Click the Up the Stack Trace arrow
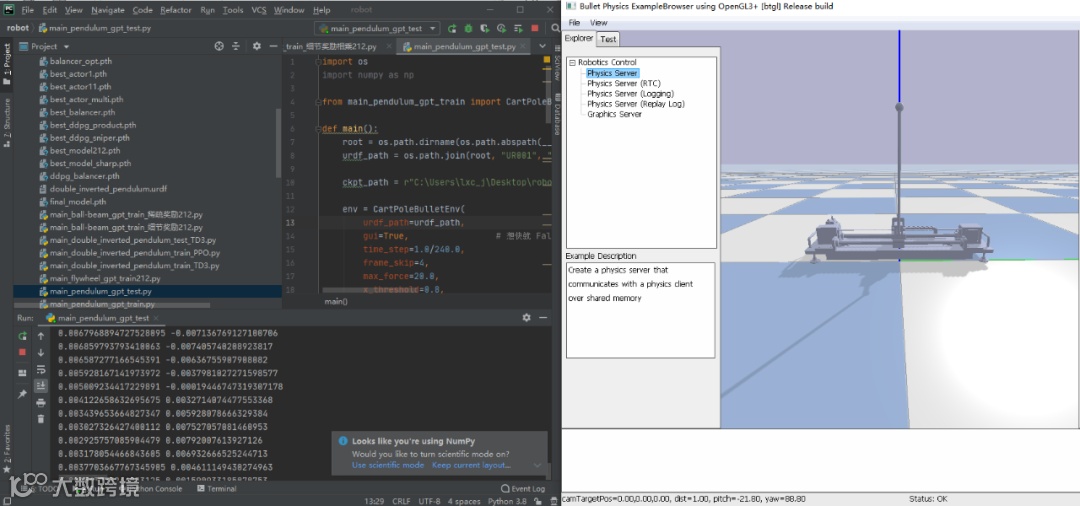The height and width of the screenshot is (506, 1080). tap(41, 336)
